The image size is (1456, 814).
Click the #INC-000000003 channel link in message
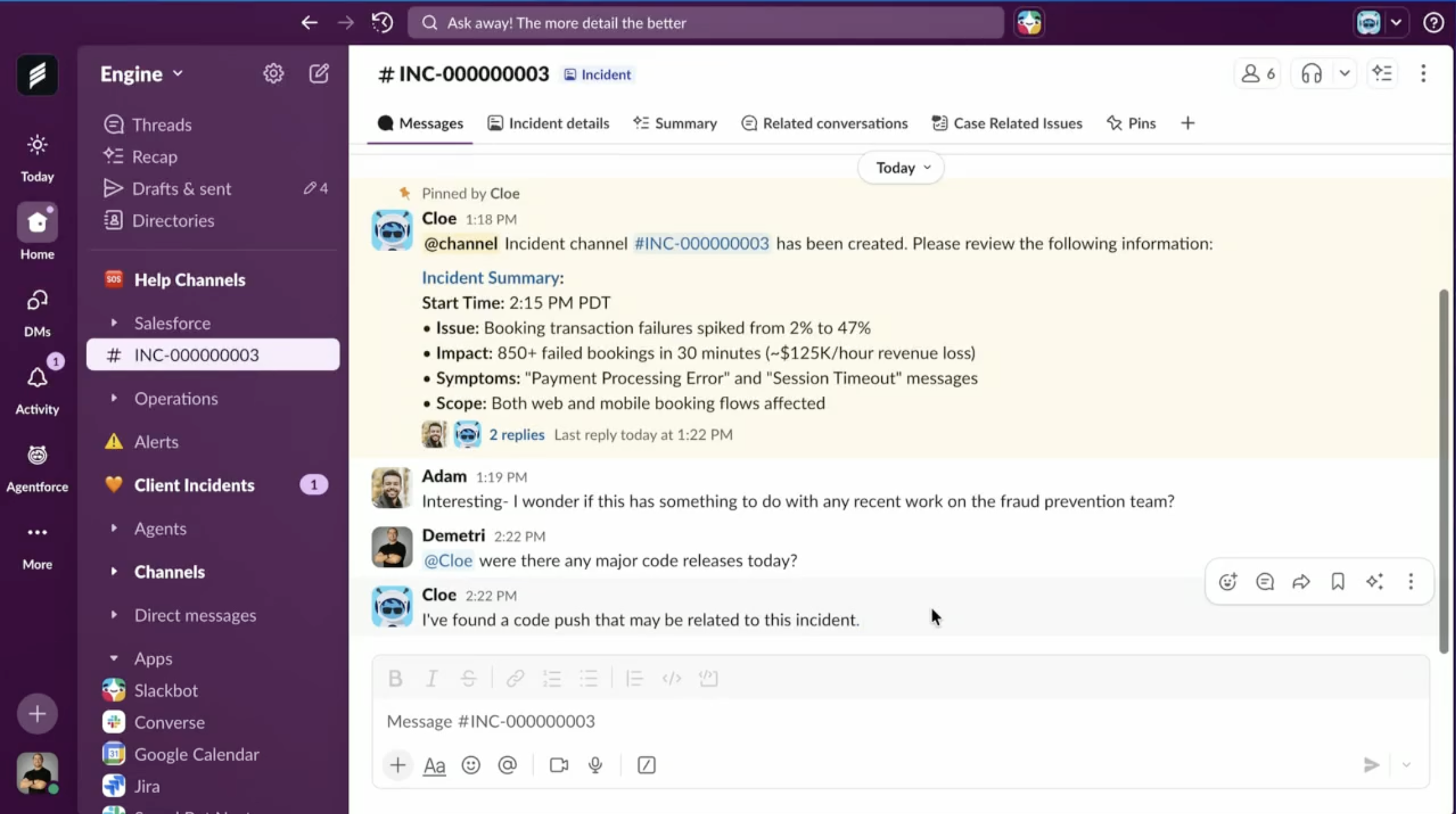701,243
